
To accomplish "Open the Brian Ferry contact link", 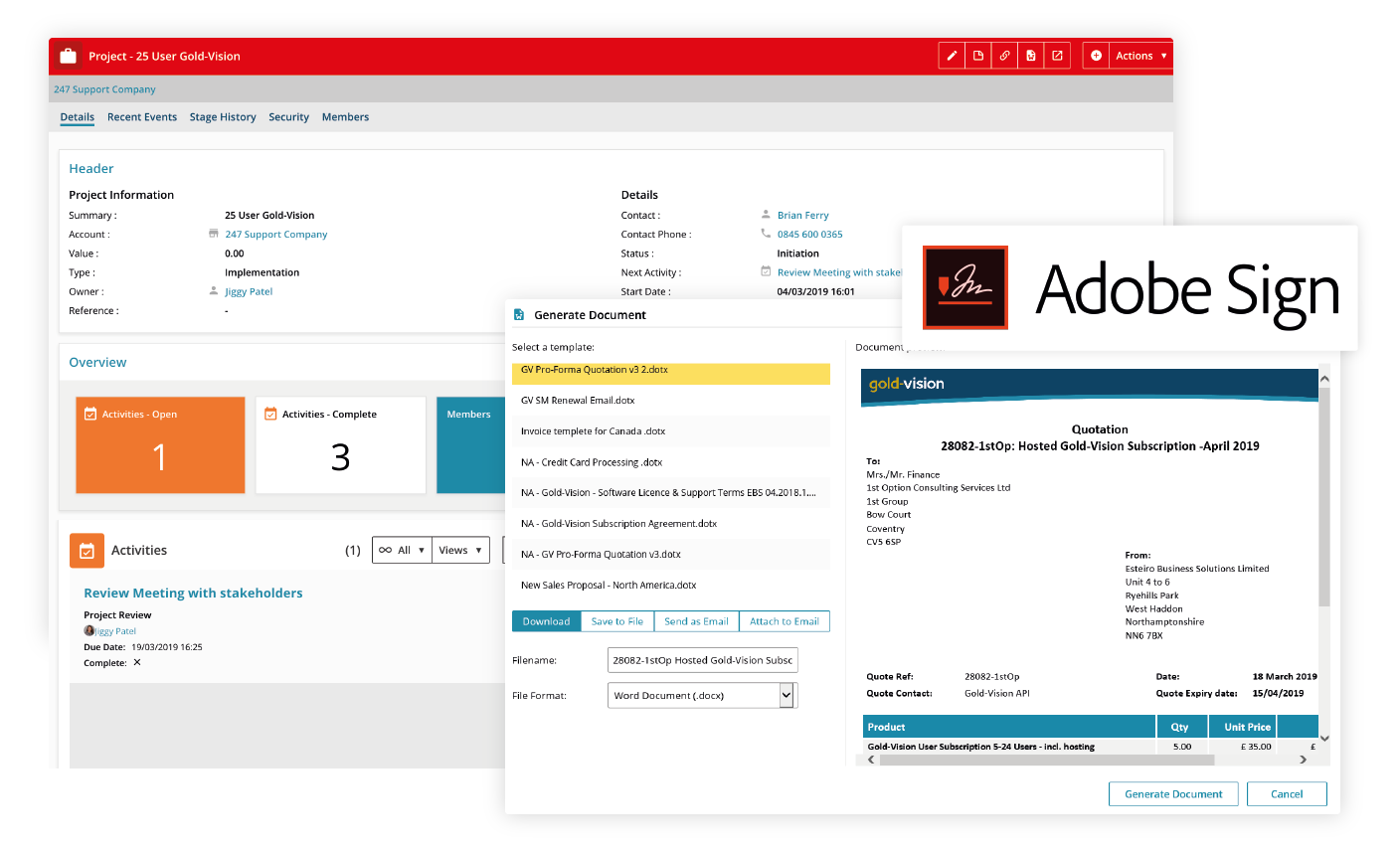I will (802, 215).
